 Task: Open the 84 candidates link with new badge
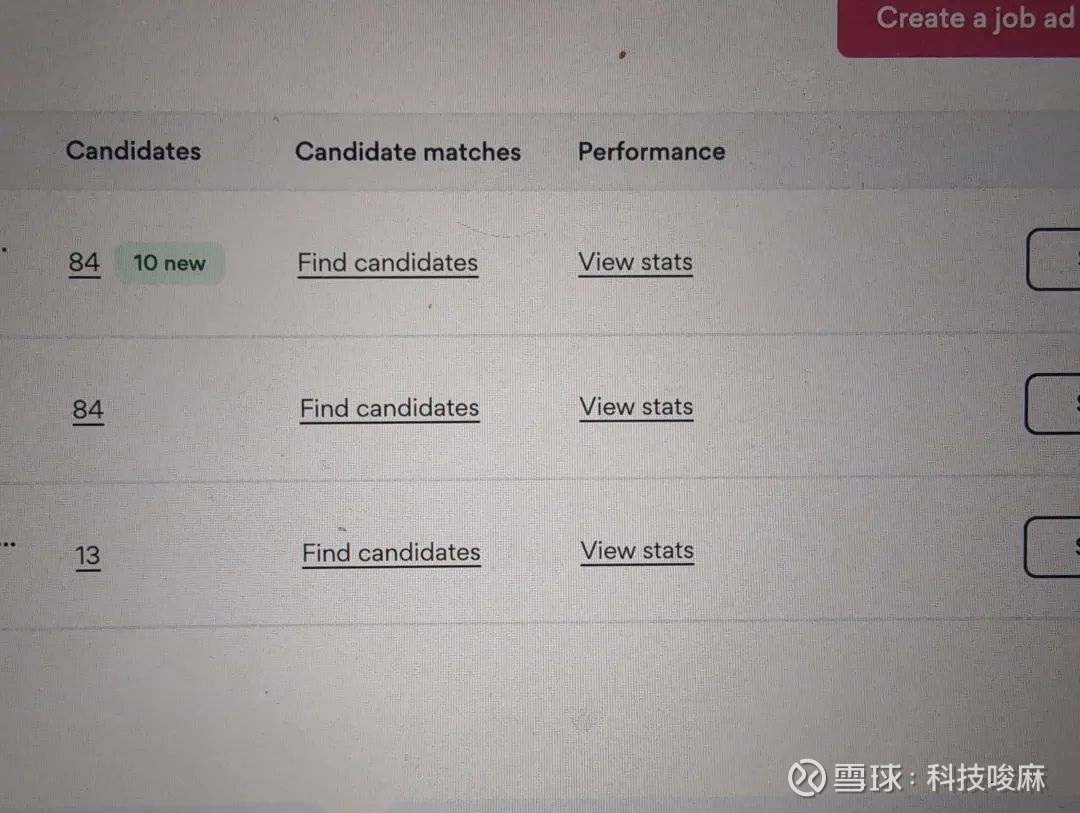(x=84, y=263)
